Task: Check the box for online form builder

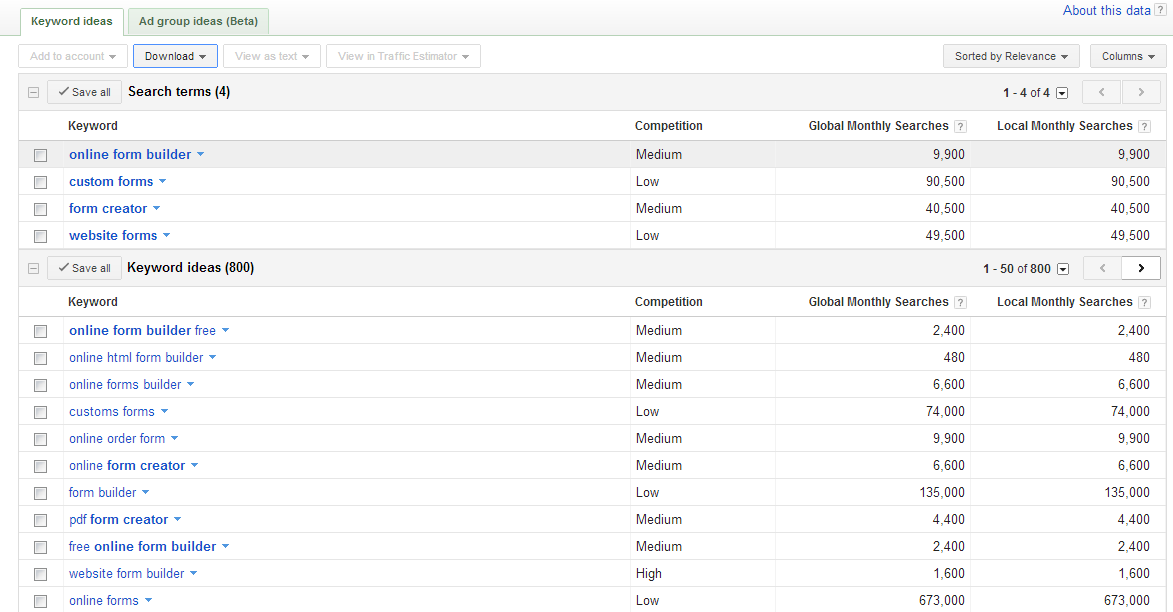Action: click(40, 155)
